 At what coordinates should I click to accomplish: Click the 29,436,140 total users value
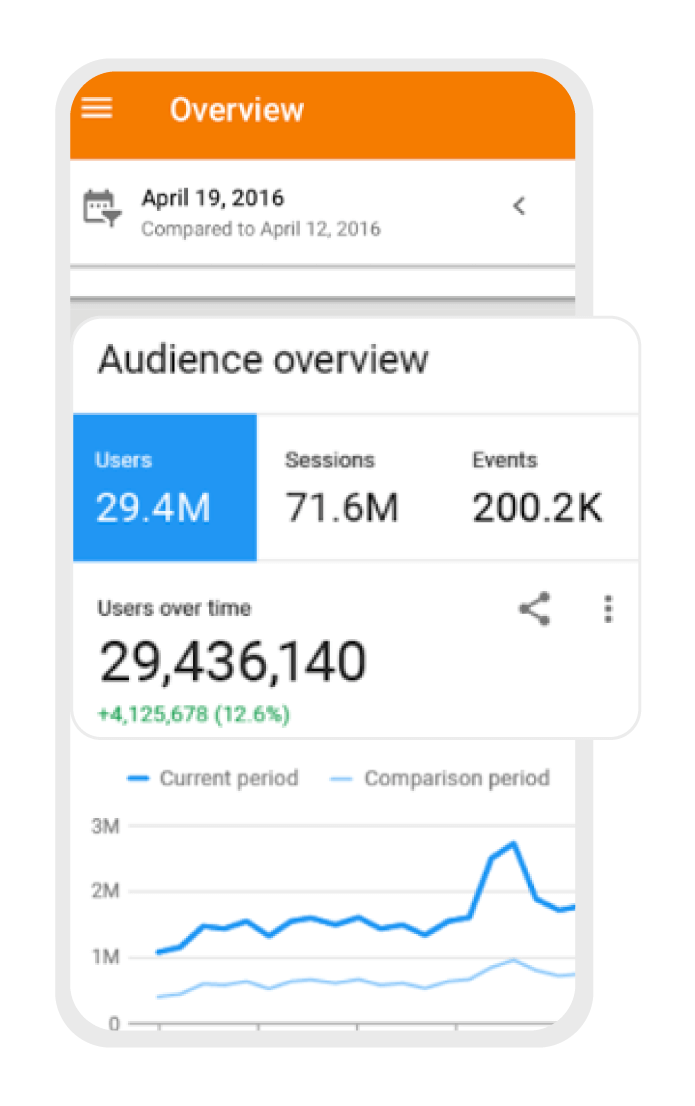[233, 661]
